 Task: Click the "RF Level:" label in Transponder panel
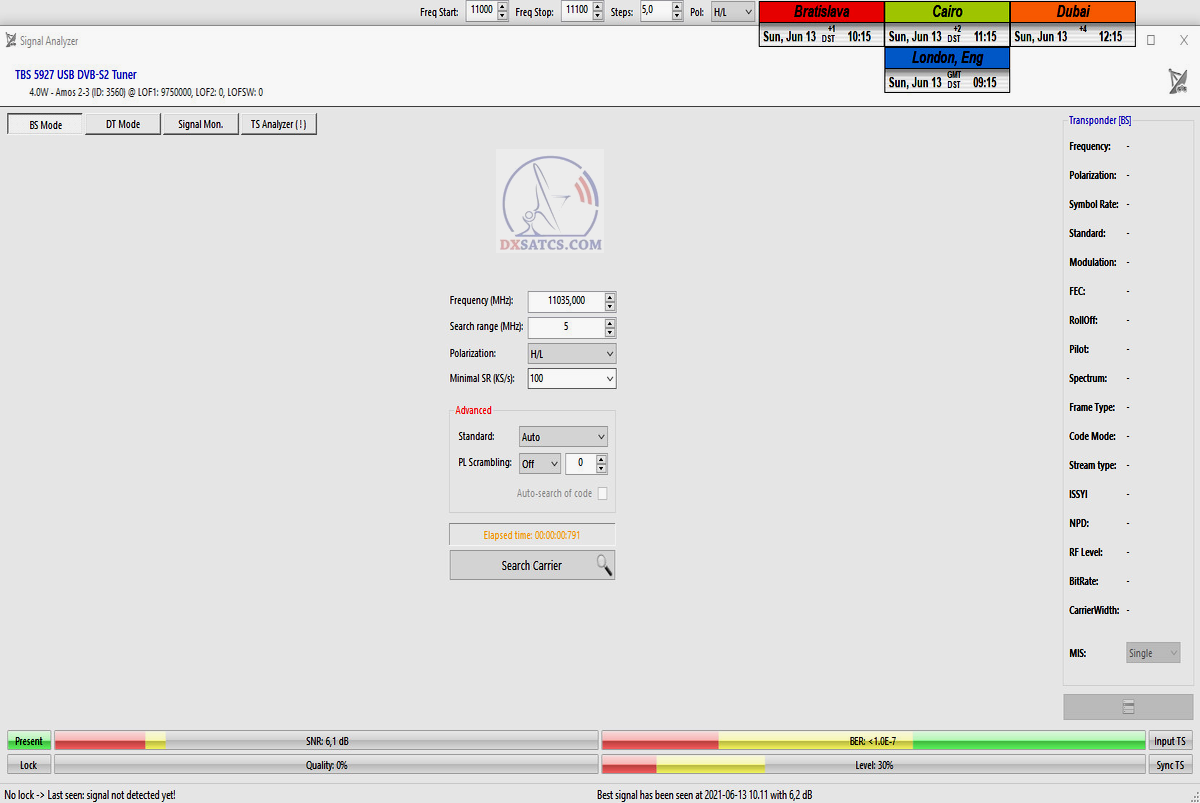(1088, 552)
